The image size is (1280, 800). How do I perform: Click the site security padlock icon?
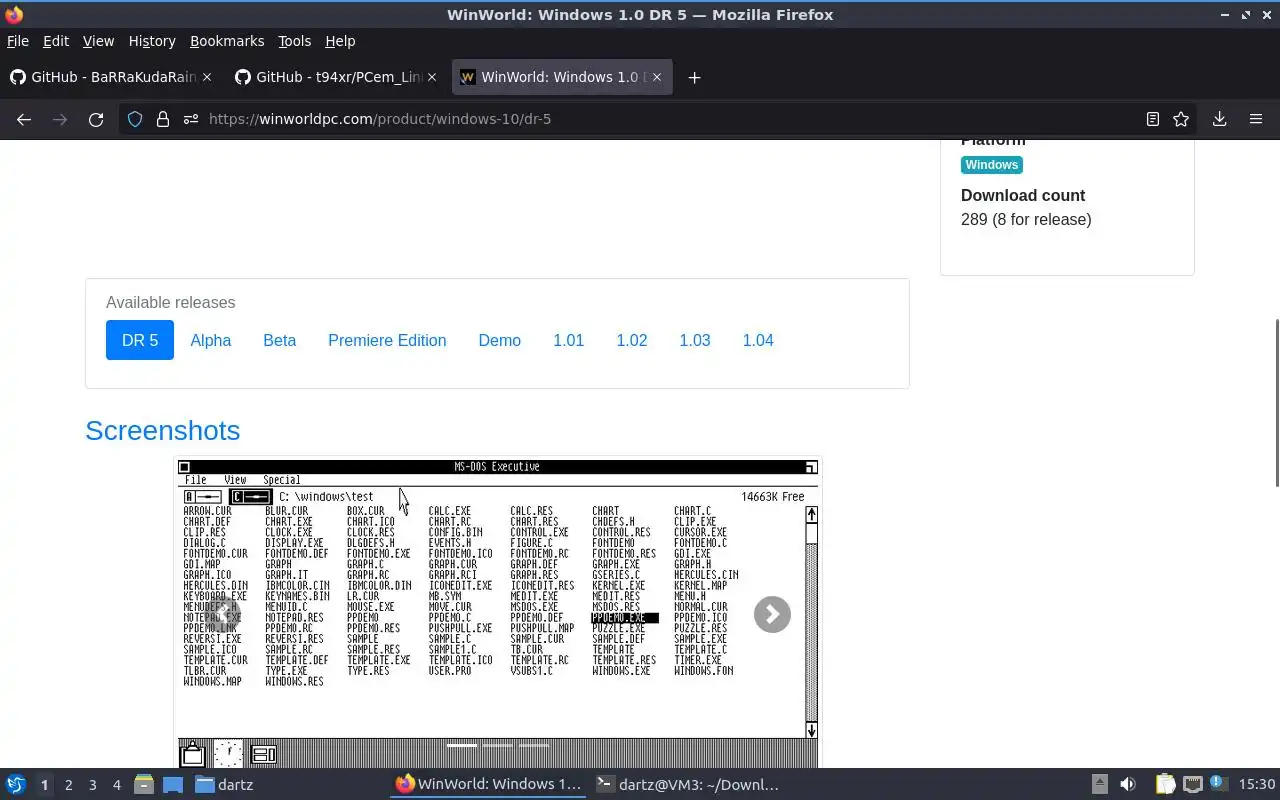coord(163,119)
